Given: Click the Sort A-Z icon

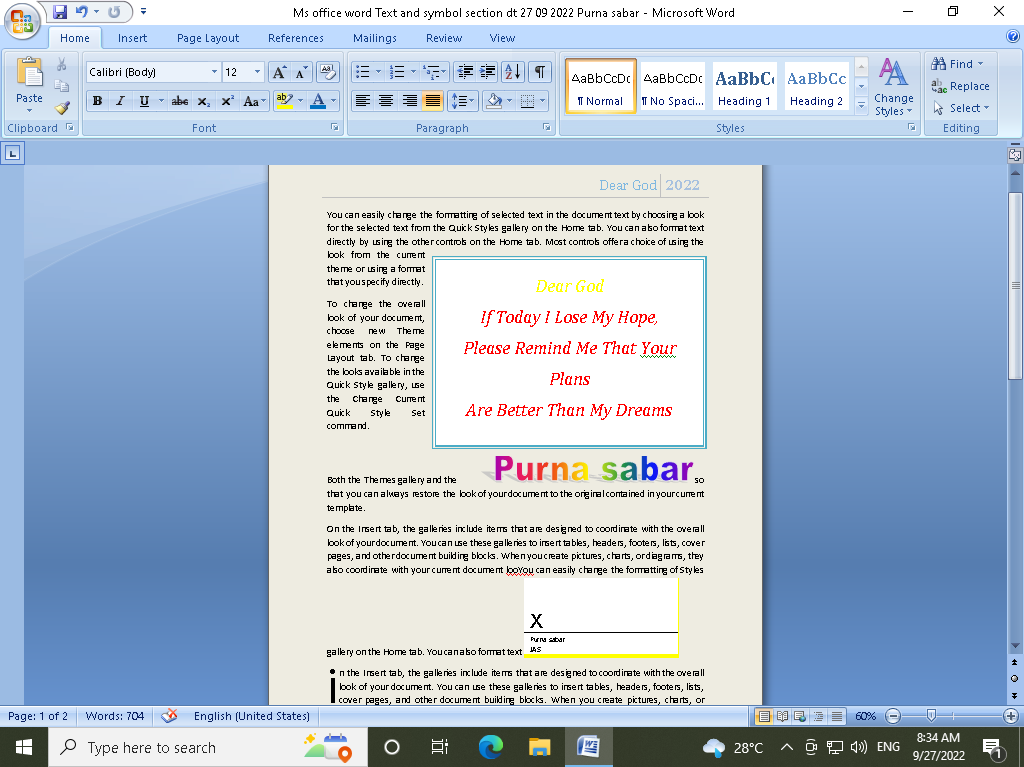Looking at the screenshot, I should 512,72.
